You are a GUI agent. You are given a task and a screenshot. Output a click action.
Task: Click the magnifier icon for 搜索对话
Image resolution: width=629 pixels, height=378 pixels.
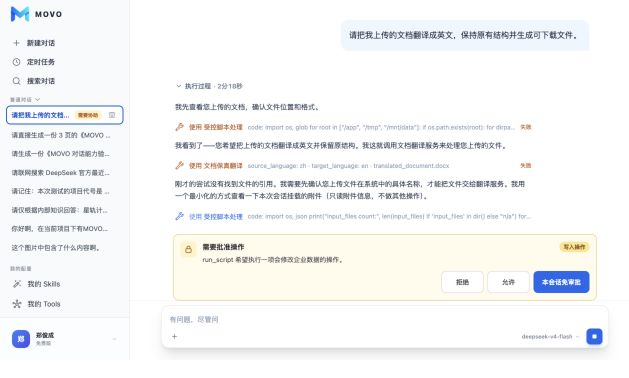tap(16, 81)
